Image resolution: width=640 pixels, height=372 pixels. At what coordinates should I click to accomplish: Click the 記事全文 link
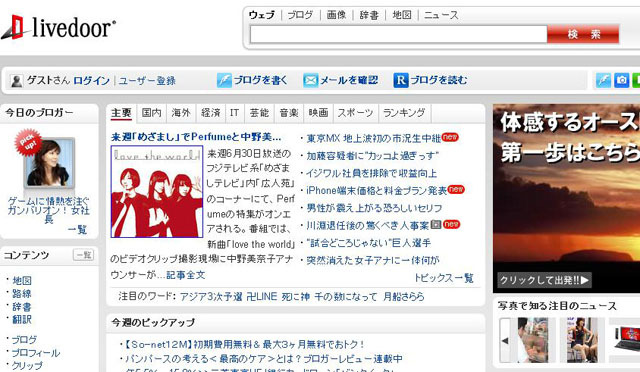[186, 275]
